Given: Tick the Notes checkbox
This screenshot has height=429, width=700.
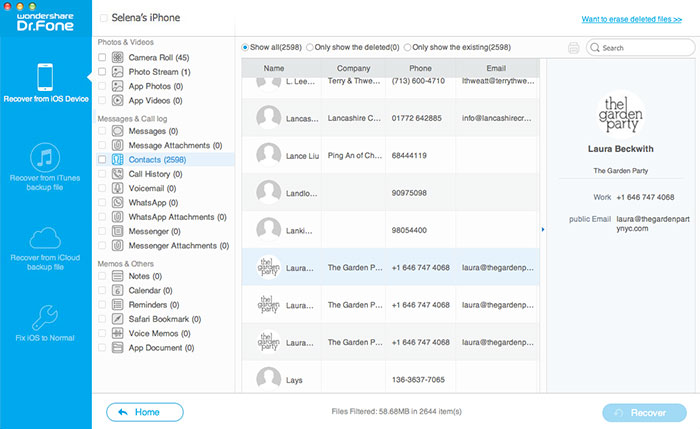Looking at the screenshot, I should pyautogui.click(x=102, y=276).
